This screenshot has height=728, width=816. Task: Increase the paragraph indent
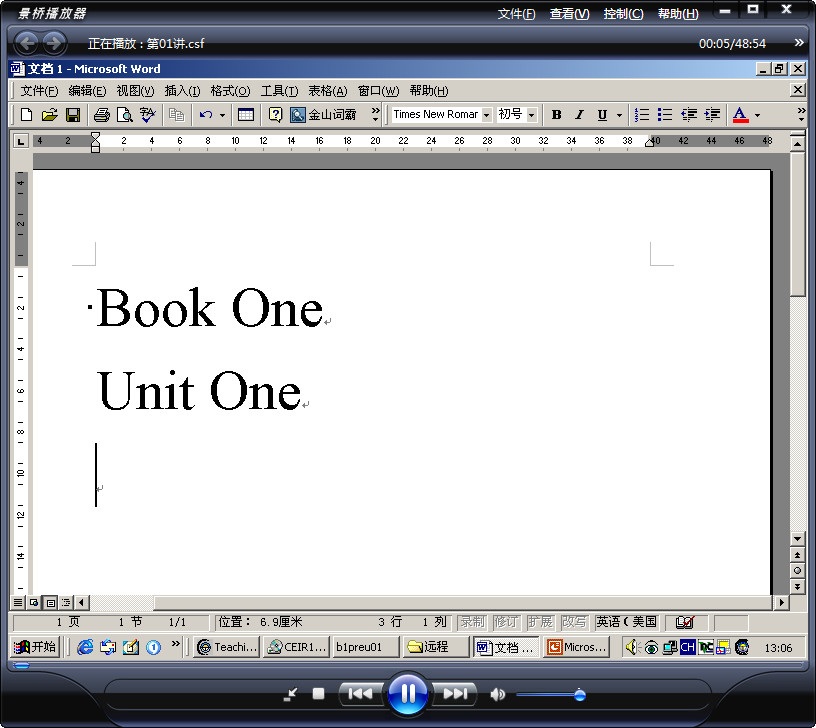(712, 114)
